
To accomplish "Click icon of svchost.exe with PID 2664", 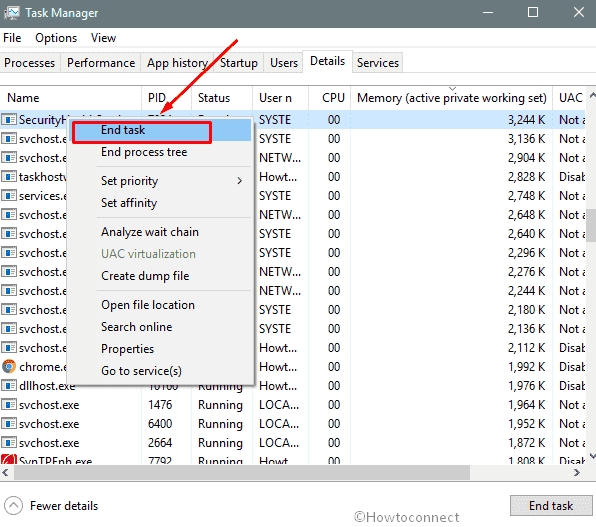I will click(9, 443).
